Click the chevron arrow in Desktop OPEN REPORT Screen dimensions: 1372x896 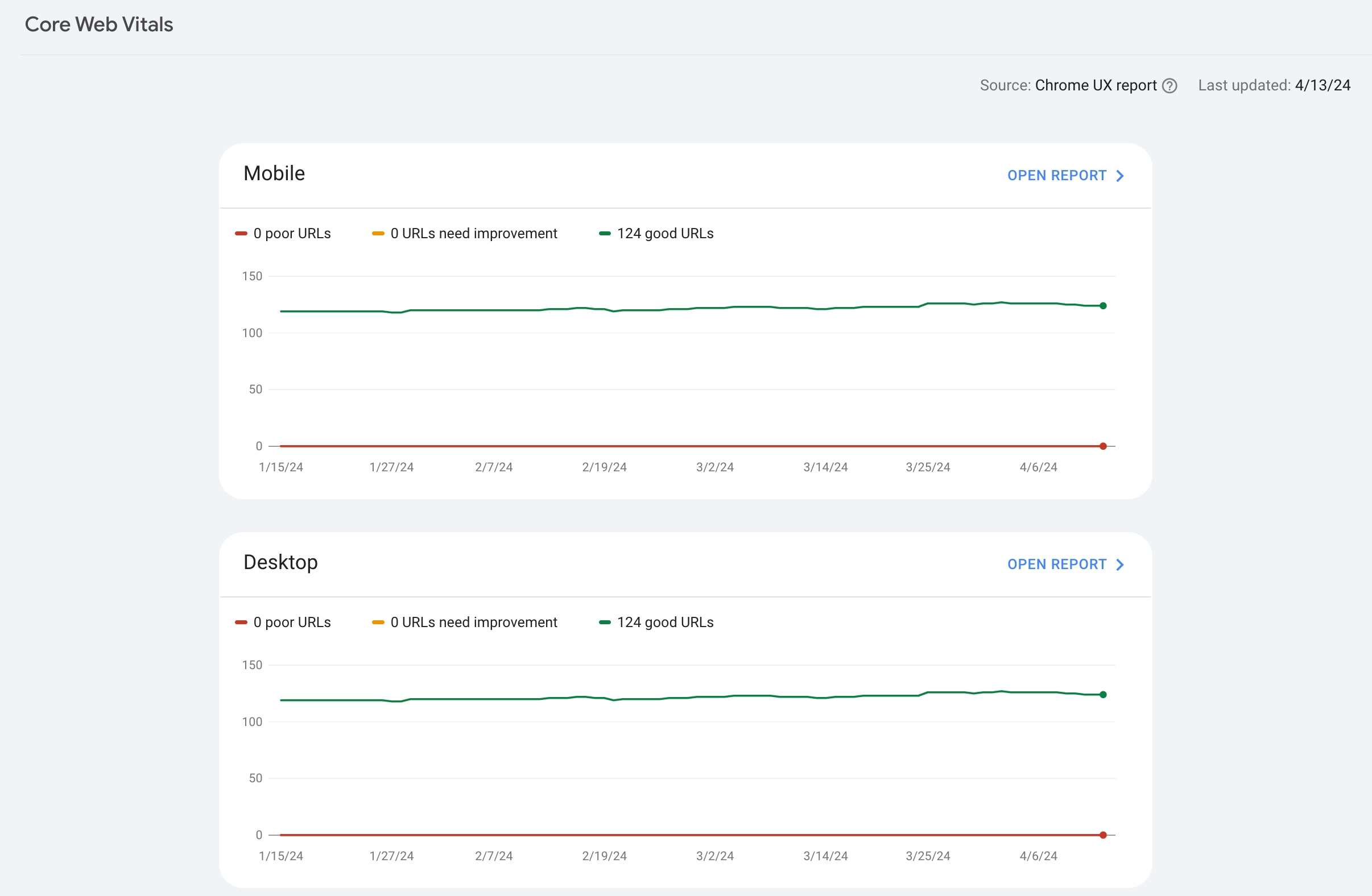1119,565
